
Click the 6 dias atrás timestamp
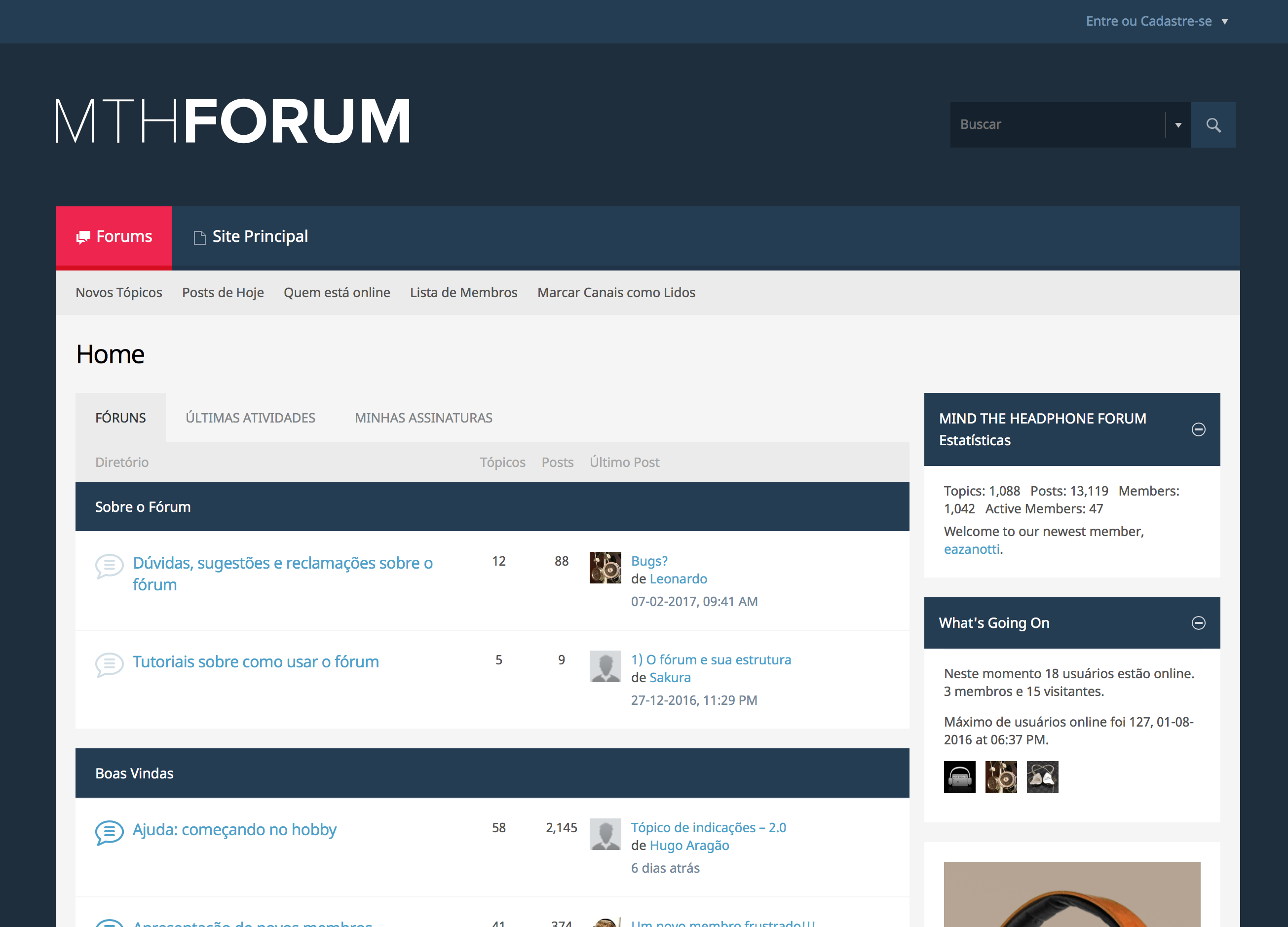click(x=665, y=868)
